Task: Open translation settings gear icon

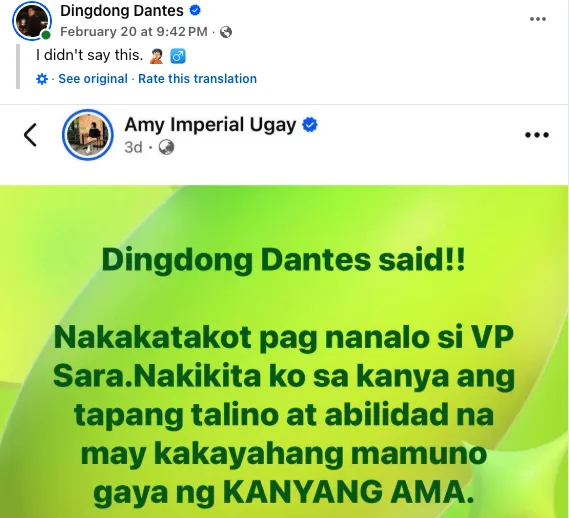Action: coord(42,79)
